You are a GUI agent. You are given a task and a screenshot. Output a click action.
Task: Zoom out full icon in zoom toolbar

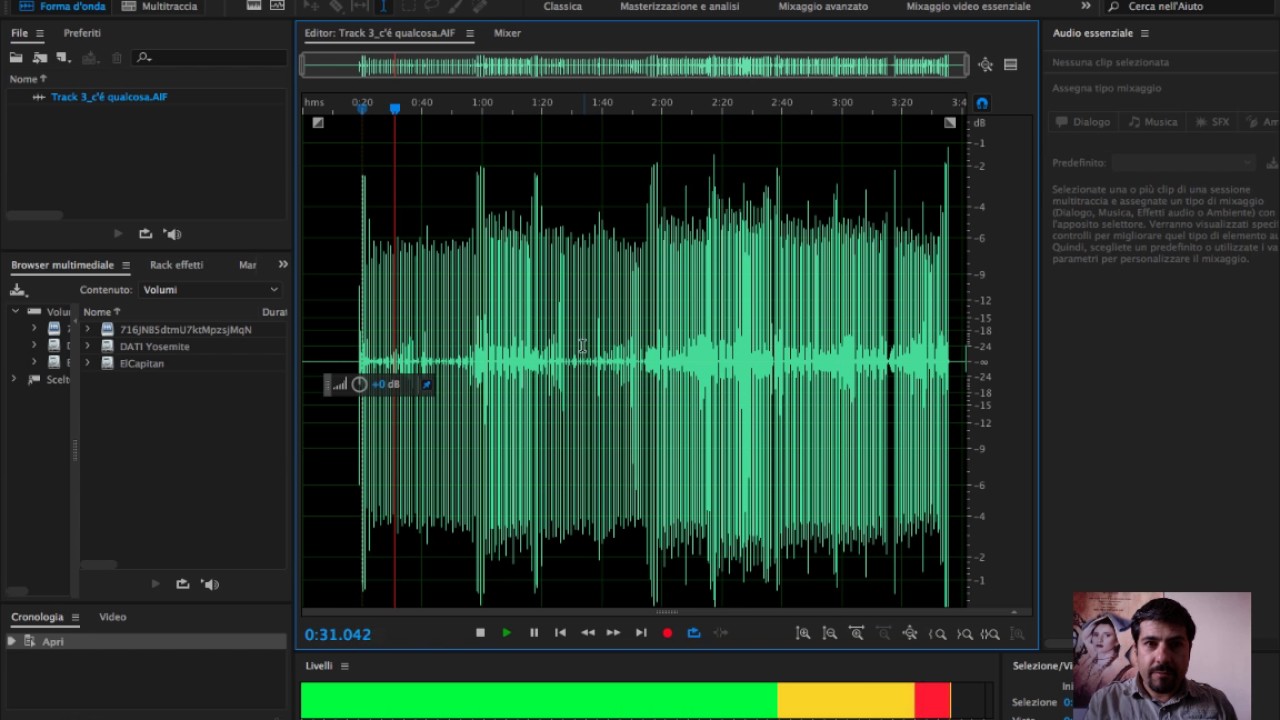click(x=910, y=633)
